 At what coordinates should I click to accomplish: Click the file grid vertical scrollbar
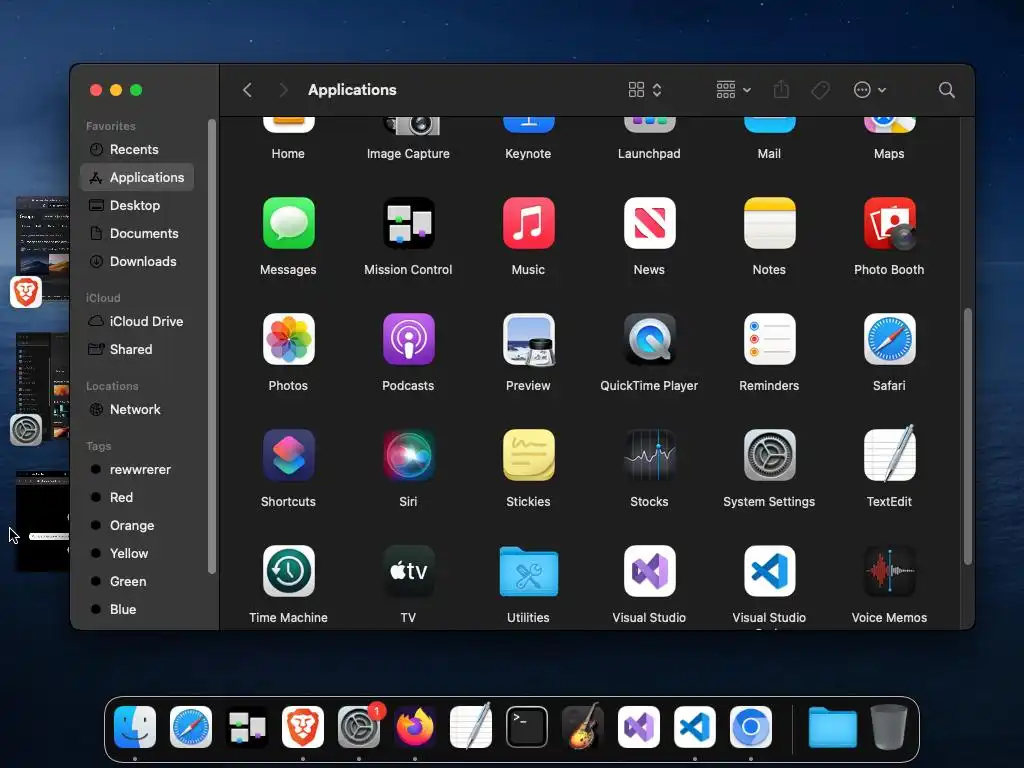click(968, 436)
